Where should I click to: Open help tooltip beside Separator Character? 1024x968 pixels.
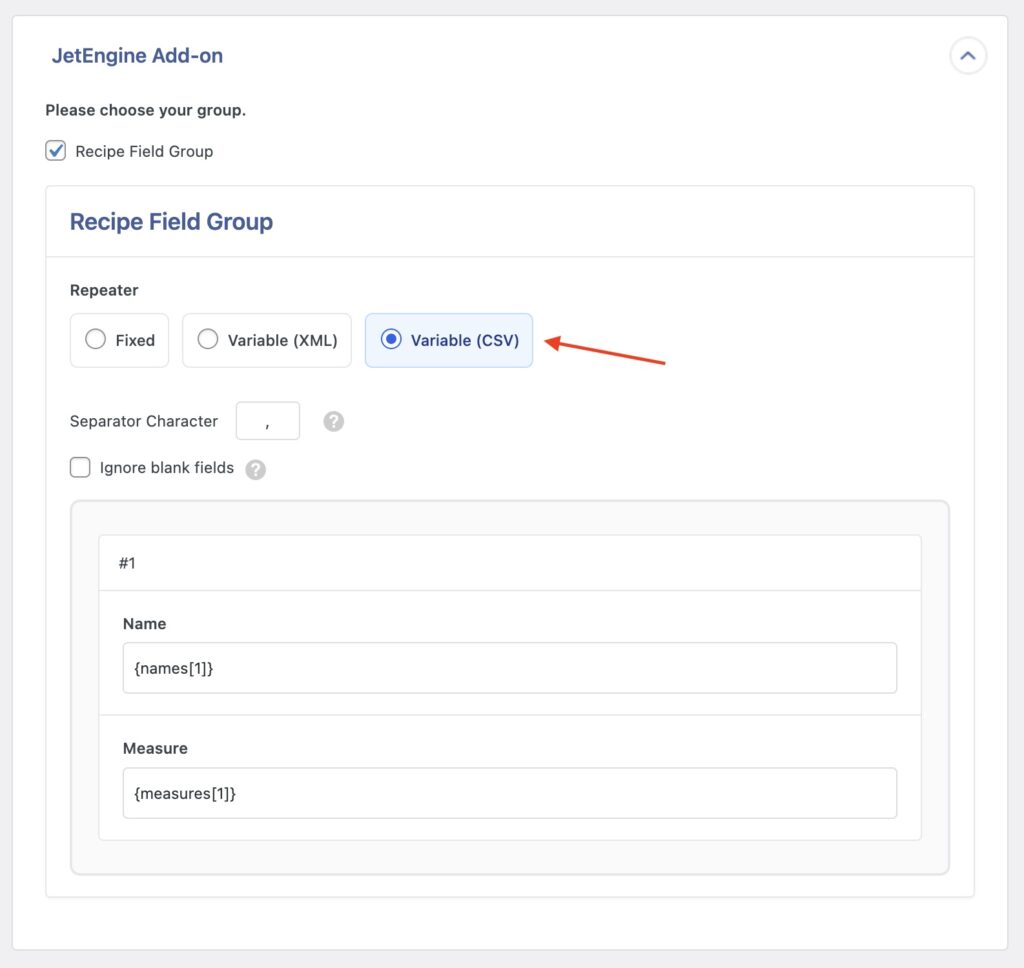coord(333,421)
